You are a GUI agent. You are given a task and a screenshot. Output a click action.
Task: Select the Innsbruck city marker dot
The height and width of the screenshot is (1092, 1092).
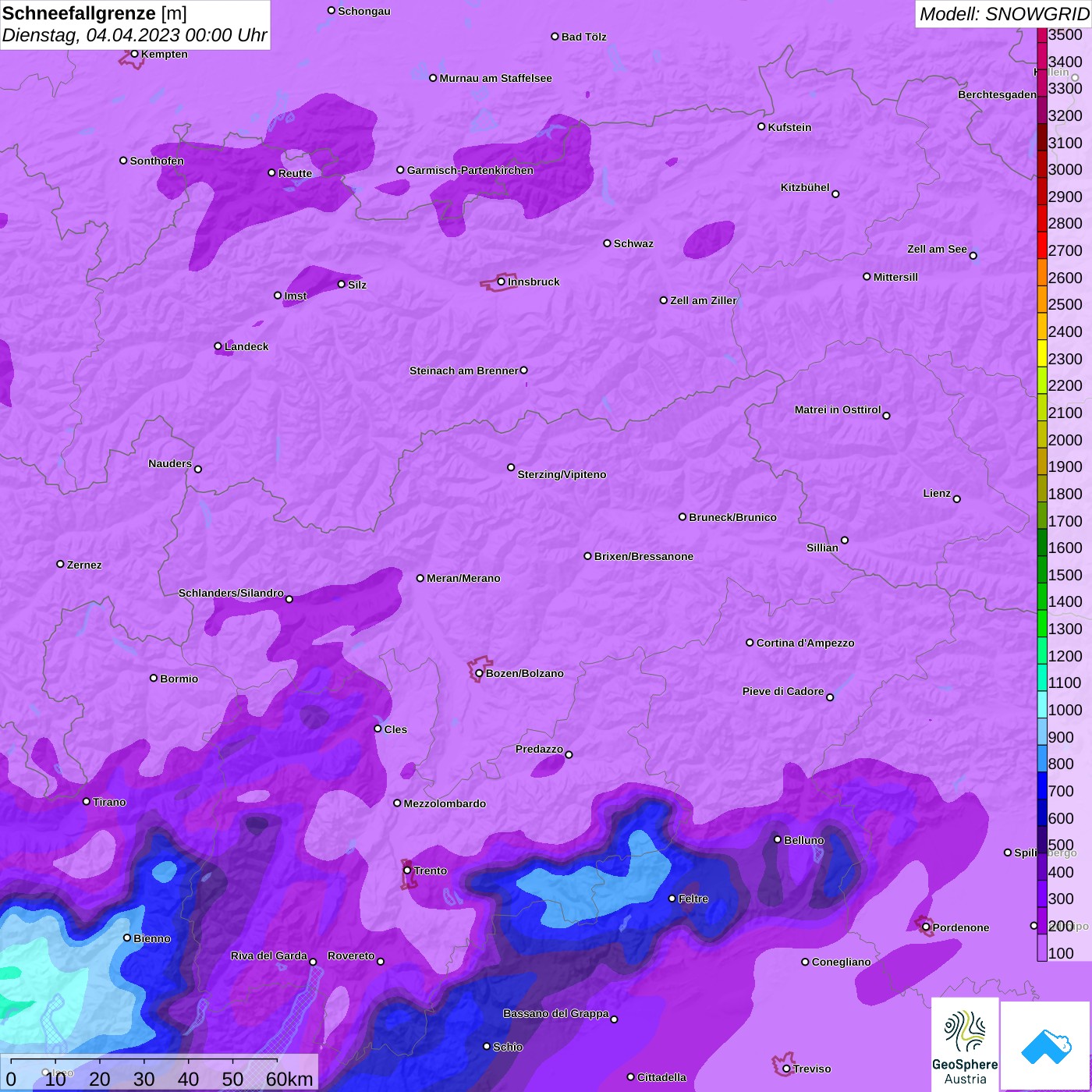502,282
